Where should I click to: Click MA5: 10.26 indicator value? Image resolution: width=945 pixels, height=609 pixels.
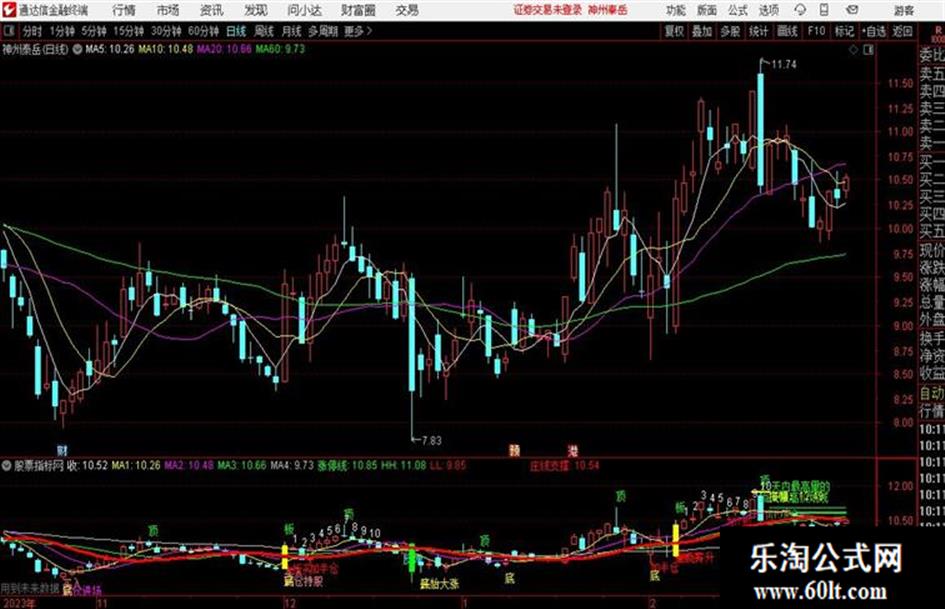coord(110,49)
